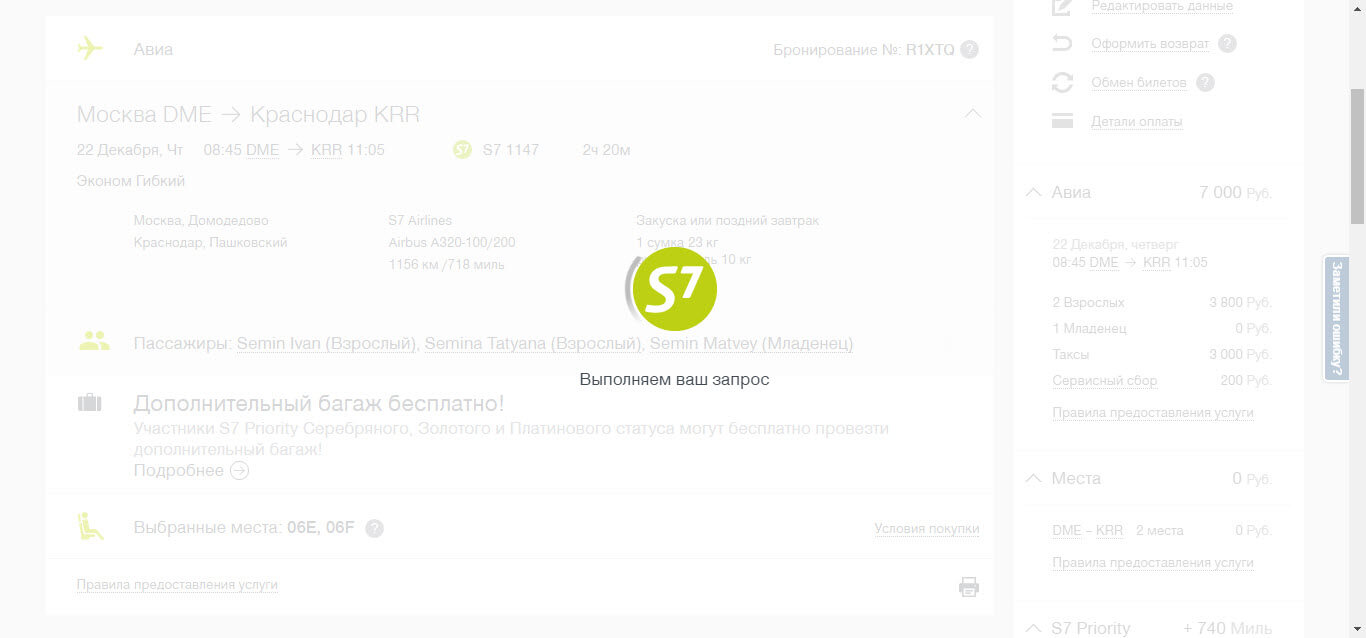Screen dimensions: 1366x638
Task: Collapse the Авиа price breakdown section
Action: click(1033, 192)
